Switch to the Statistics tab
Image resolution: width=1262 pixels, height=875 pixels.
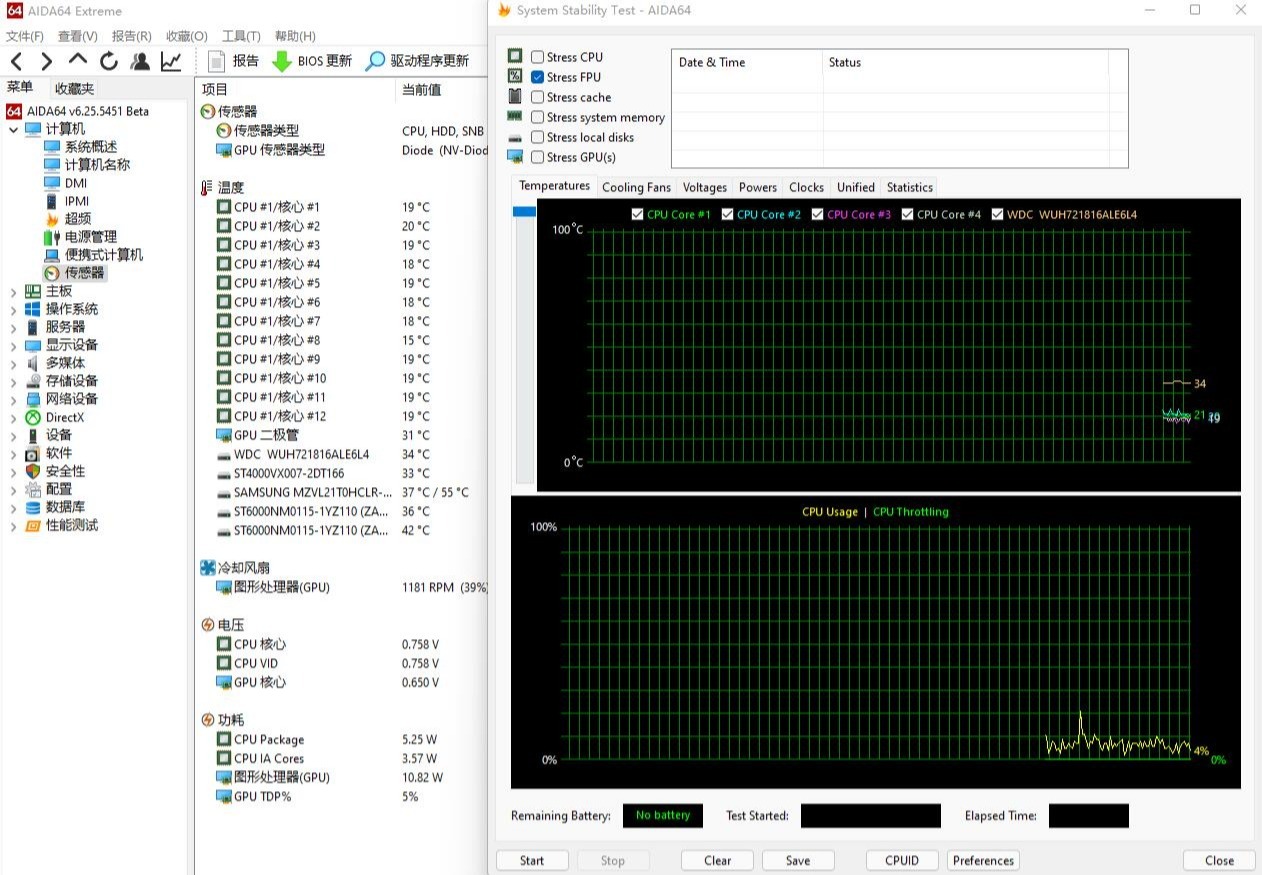[x=910, y=187]
